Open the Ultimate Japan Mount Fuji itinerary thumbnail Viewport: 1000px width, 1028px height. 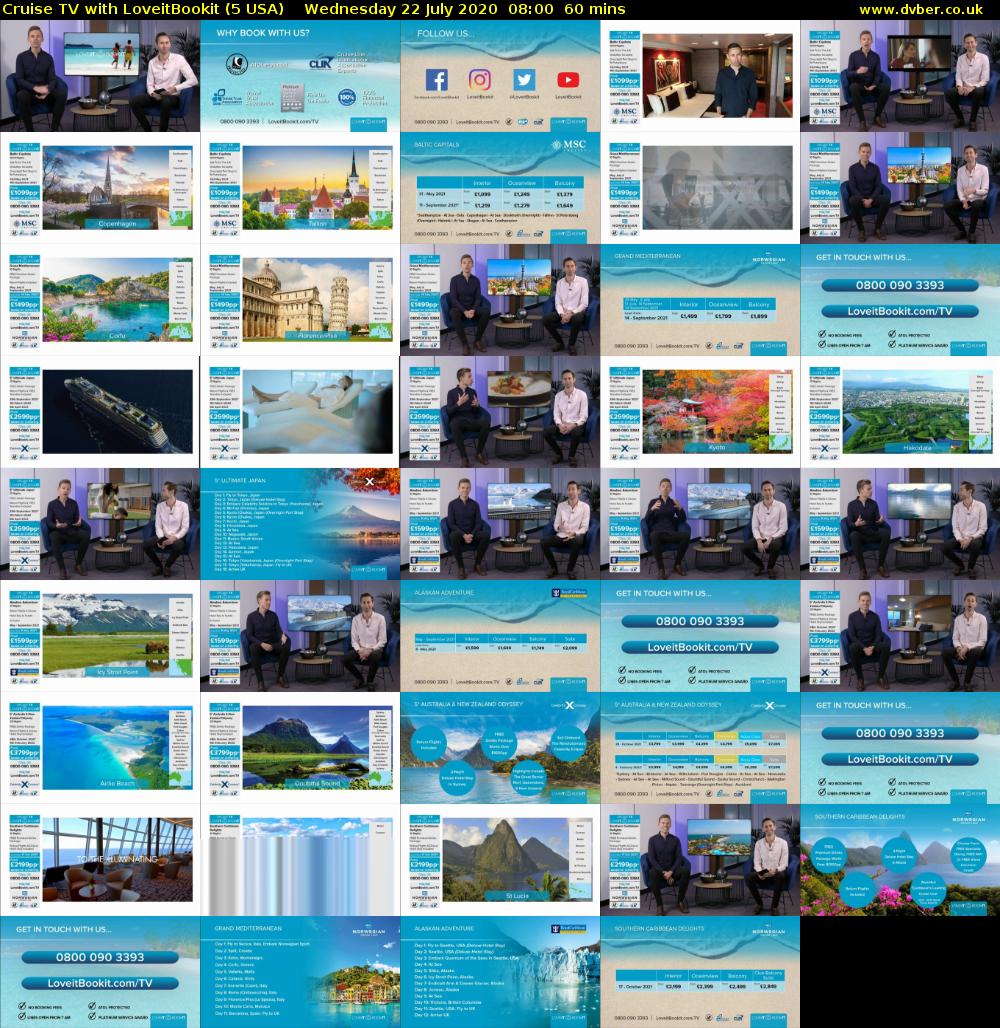point(300,524)
